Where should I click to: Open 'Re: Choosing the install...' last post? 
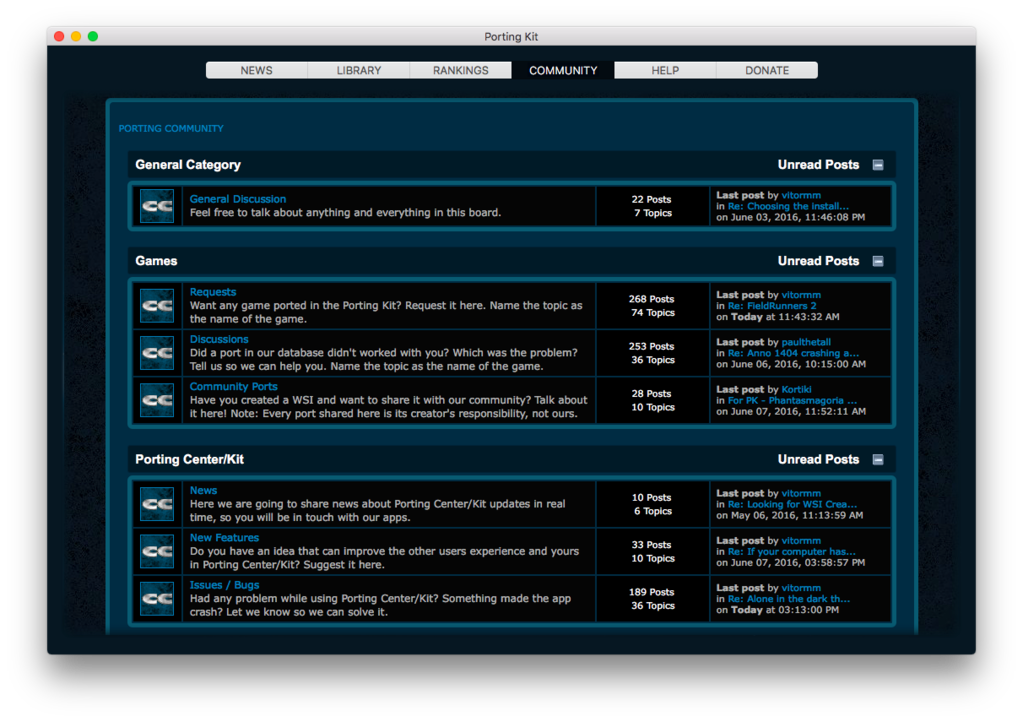coord(788,206)
